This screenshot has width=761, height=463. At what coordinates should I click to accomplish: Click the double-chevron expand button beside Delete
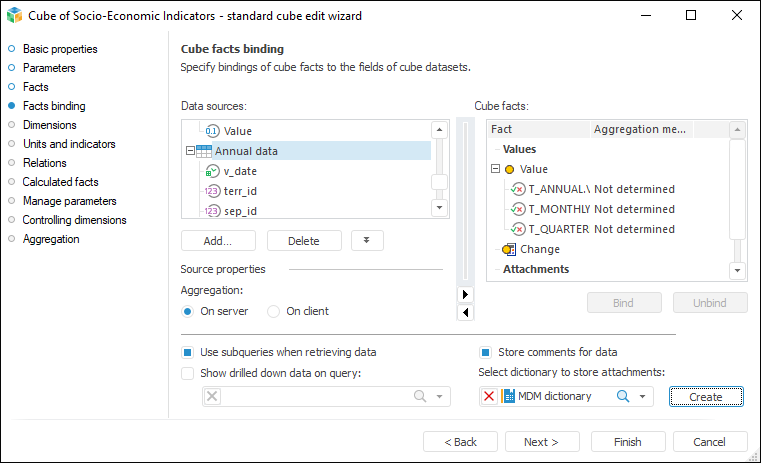pyautogui.click(x=367, y=240)
